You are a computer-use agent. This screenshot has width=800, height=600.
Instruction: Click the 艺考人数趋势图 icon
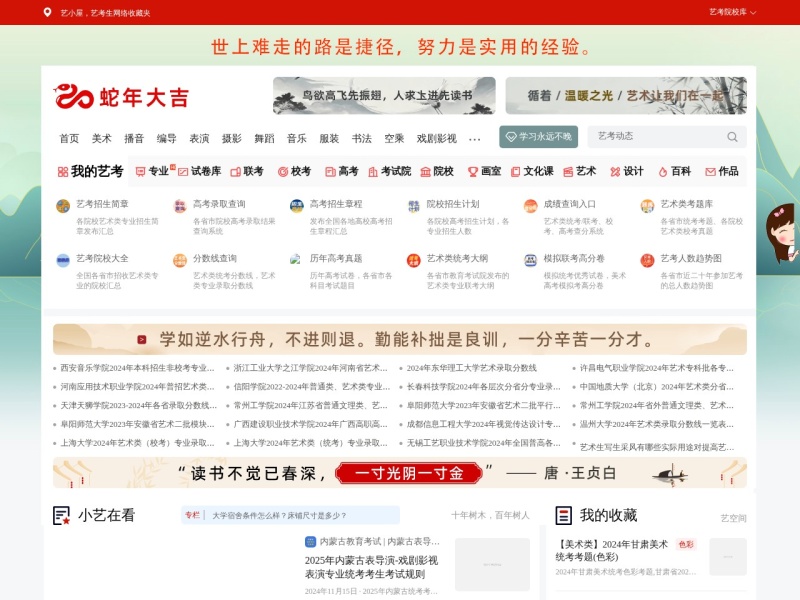tap(647, 261)
